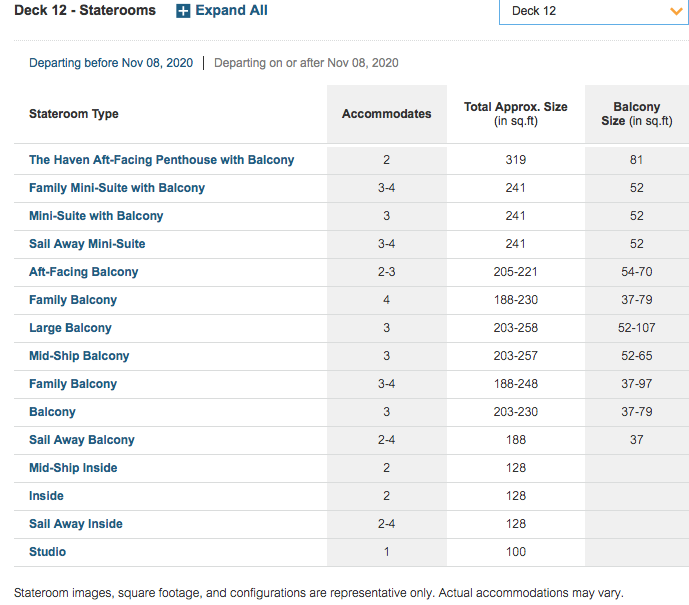The width and height of the screenshot is (689, 605).
Task: Expand the Large Balcony row
Action: 70,328
